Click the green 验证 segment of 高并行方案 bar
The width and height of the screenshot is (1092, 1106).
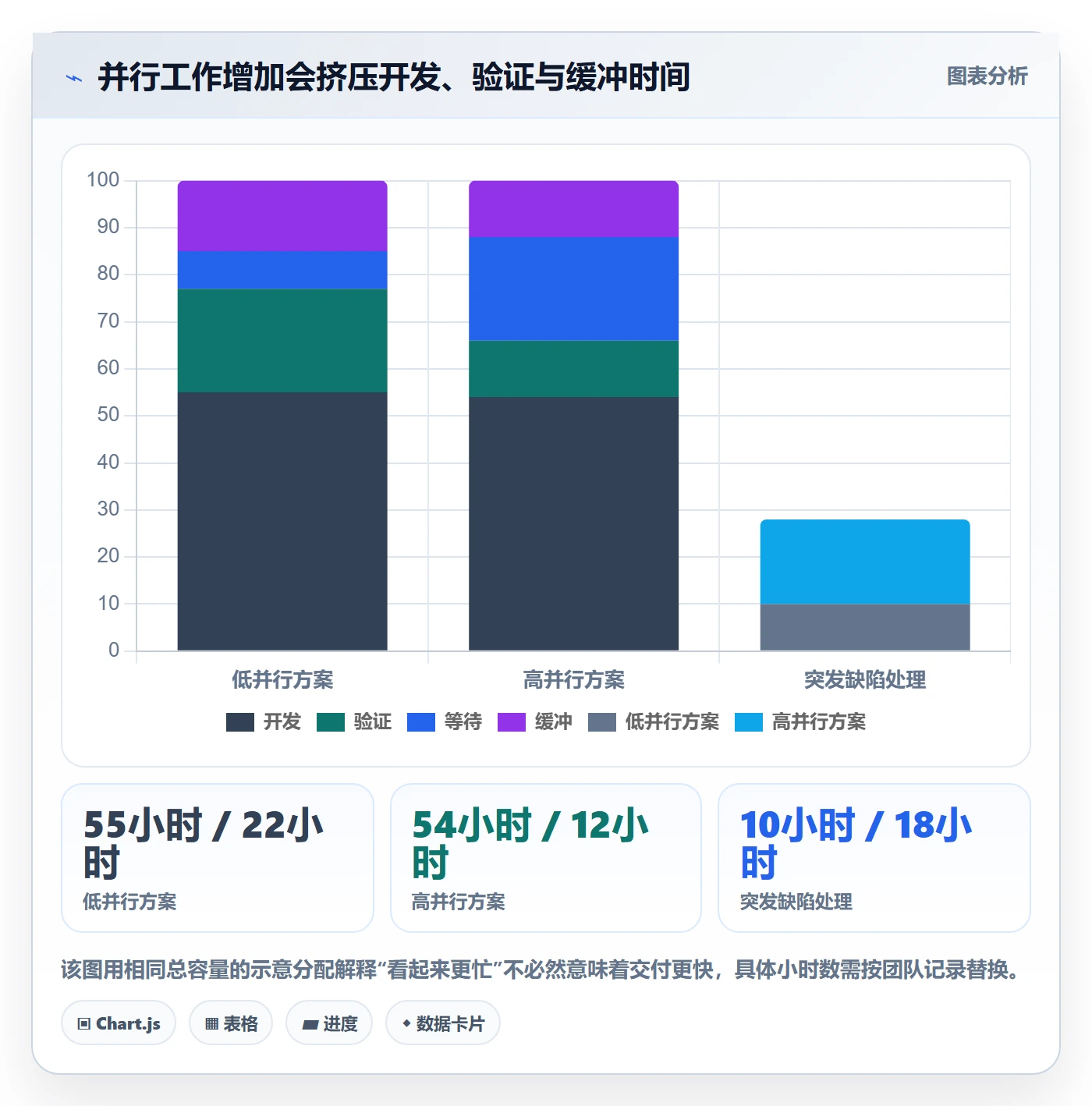pyautogui.click(x=573, y=369)
